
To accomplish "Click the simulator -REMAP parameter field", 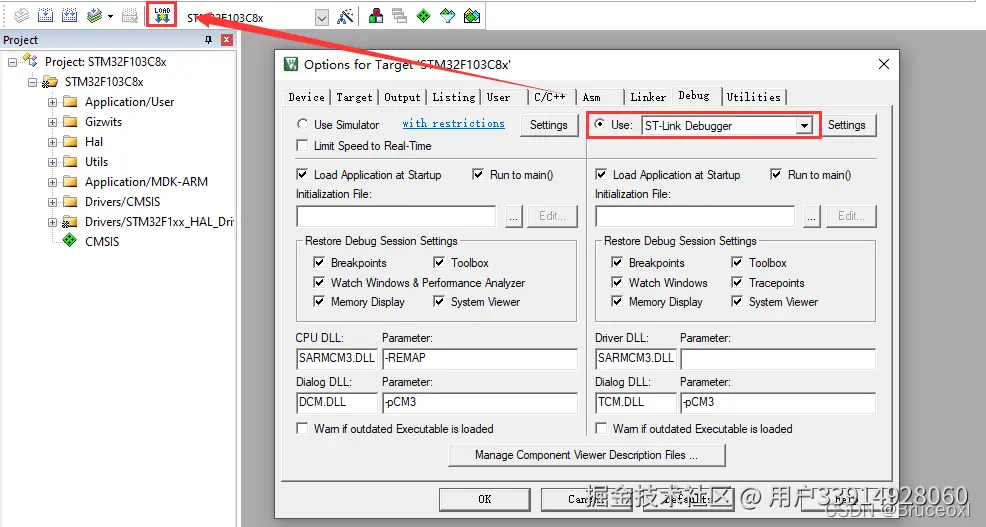I will click(480, 358).
